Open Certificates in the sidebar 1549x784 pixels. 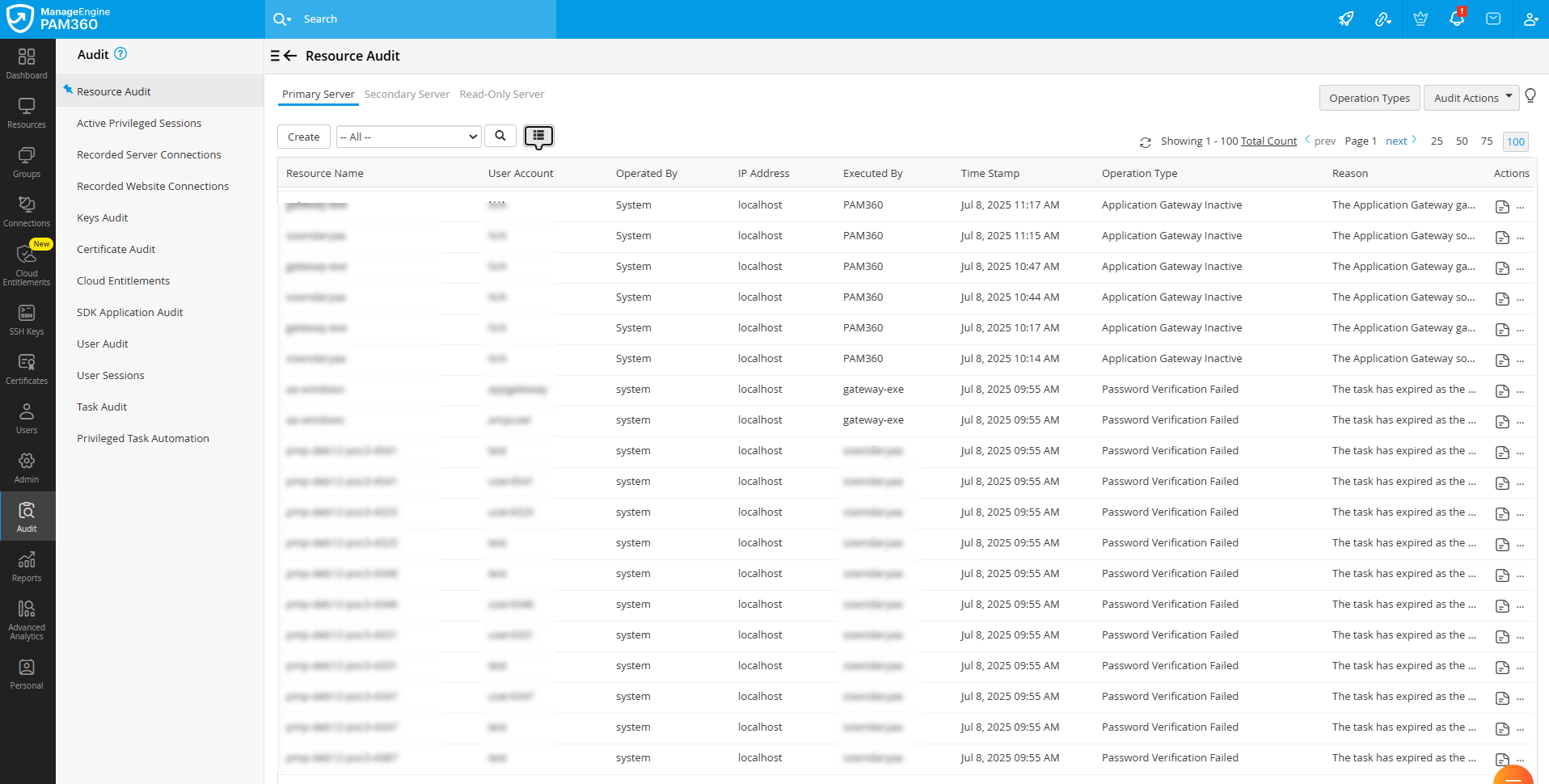(27, 369)
